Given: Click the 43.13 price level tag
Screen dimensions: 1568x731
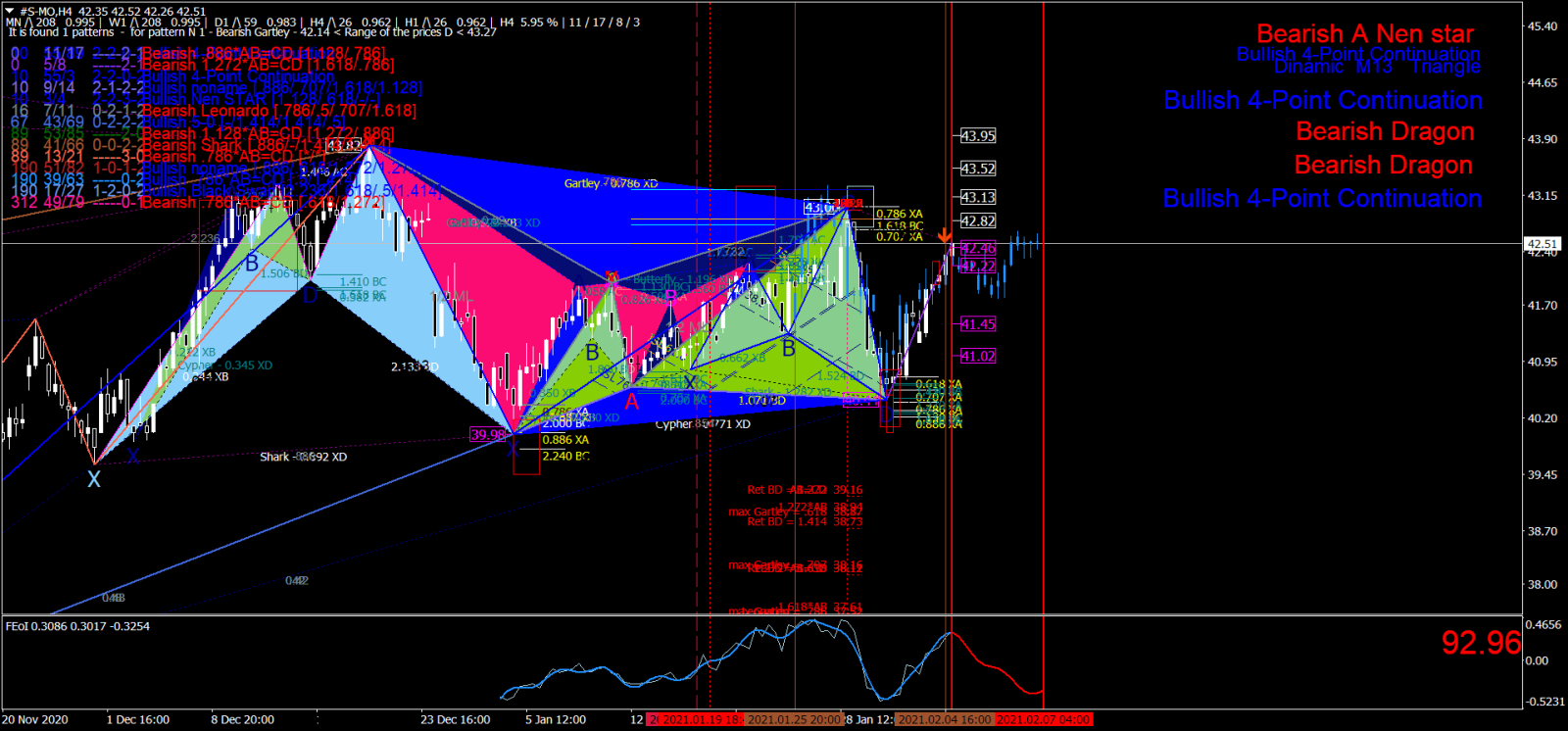Looking at the screenshot, I should 977,197.
